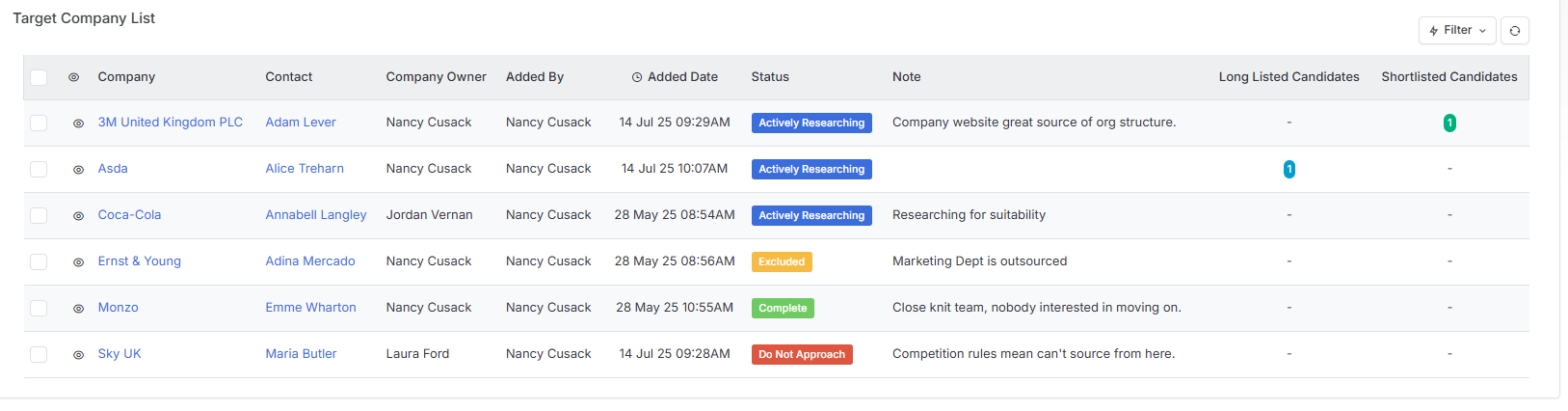Sort by the Added Date column header

[682, 77]
